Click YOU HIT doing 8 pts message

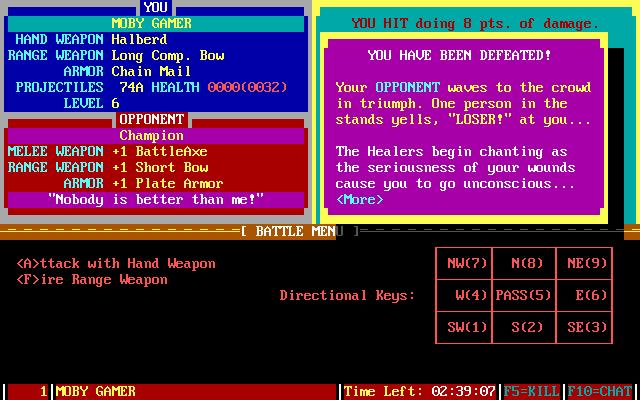[x=475, y=24]
